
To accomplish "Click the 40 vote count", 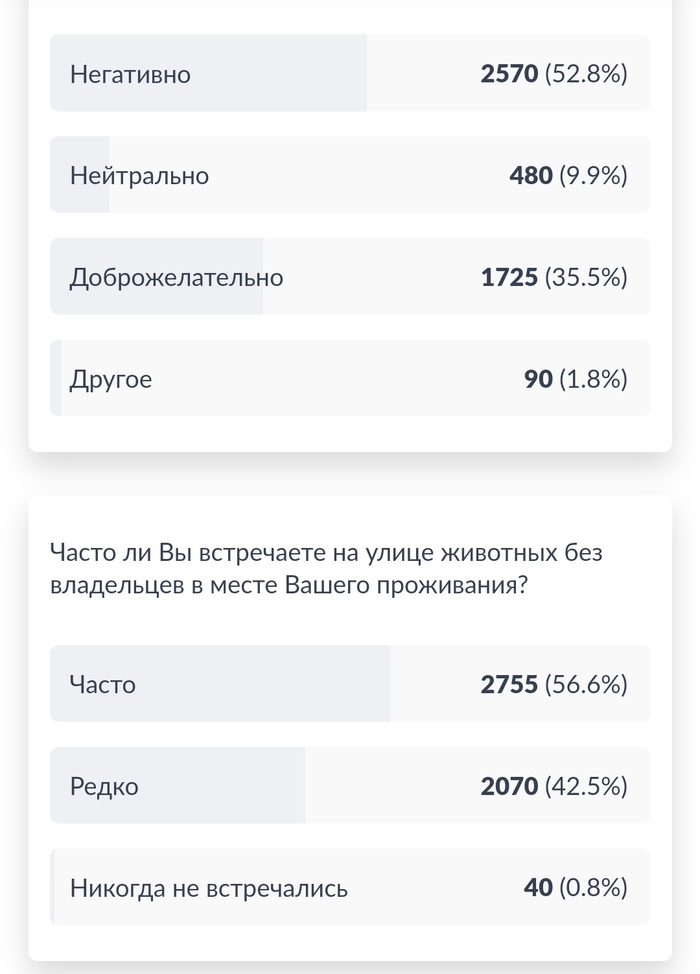I will point(538,888).
